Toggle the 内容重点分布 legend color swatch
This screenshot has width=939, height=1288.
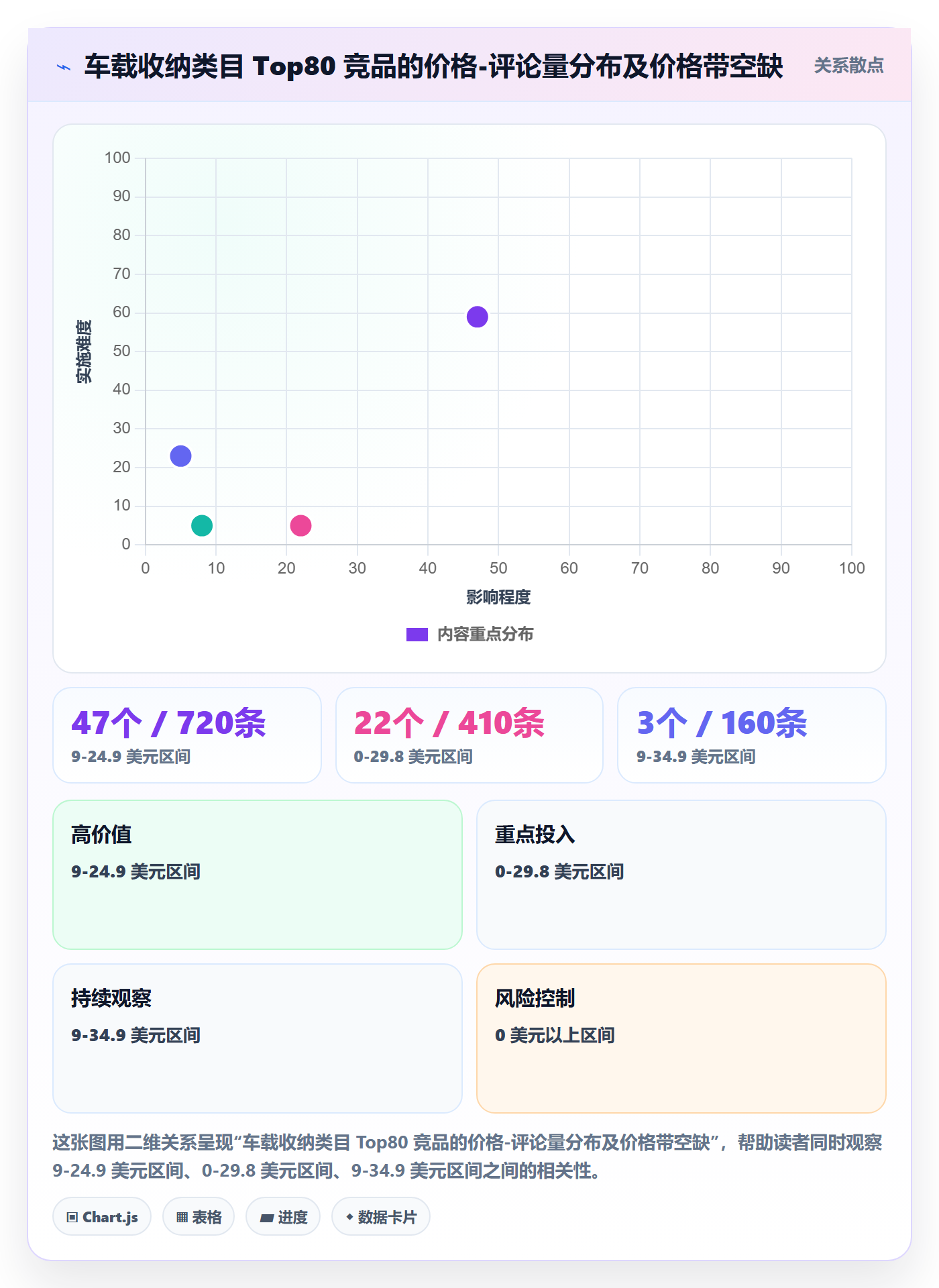pyautogui.click(x=417, y=635)
